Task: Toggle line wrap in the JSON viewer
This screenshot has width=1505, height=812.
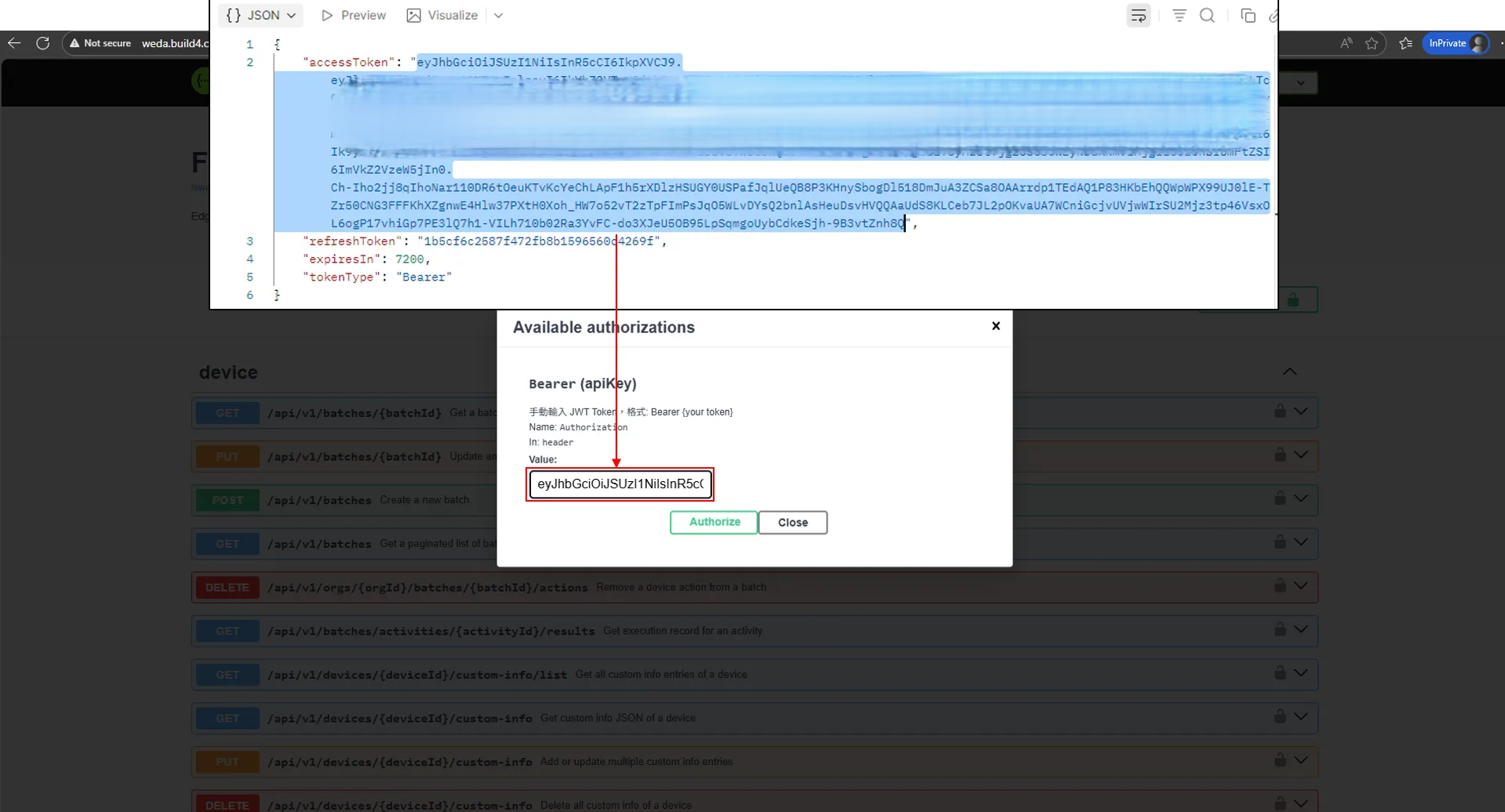Action: [x=1138, y=15]
